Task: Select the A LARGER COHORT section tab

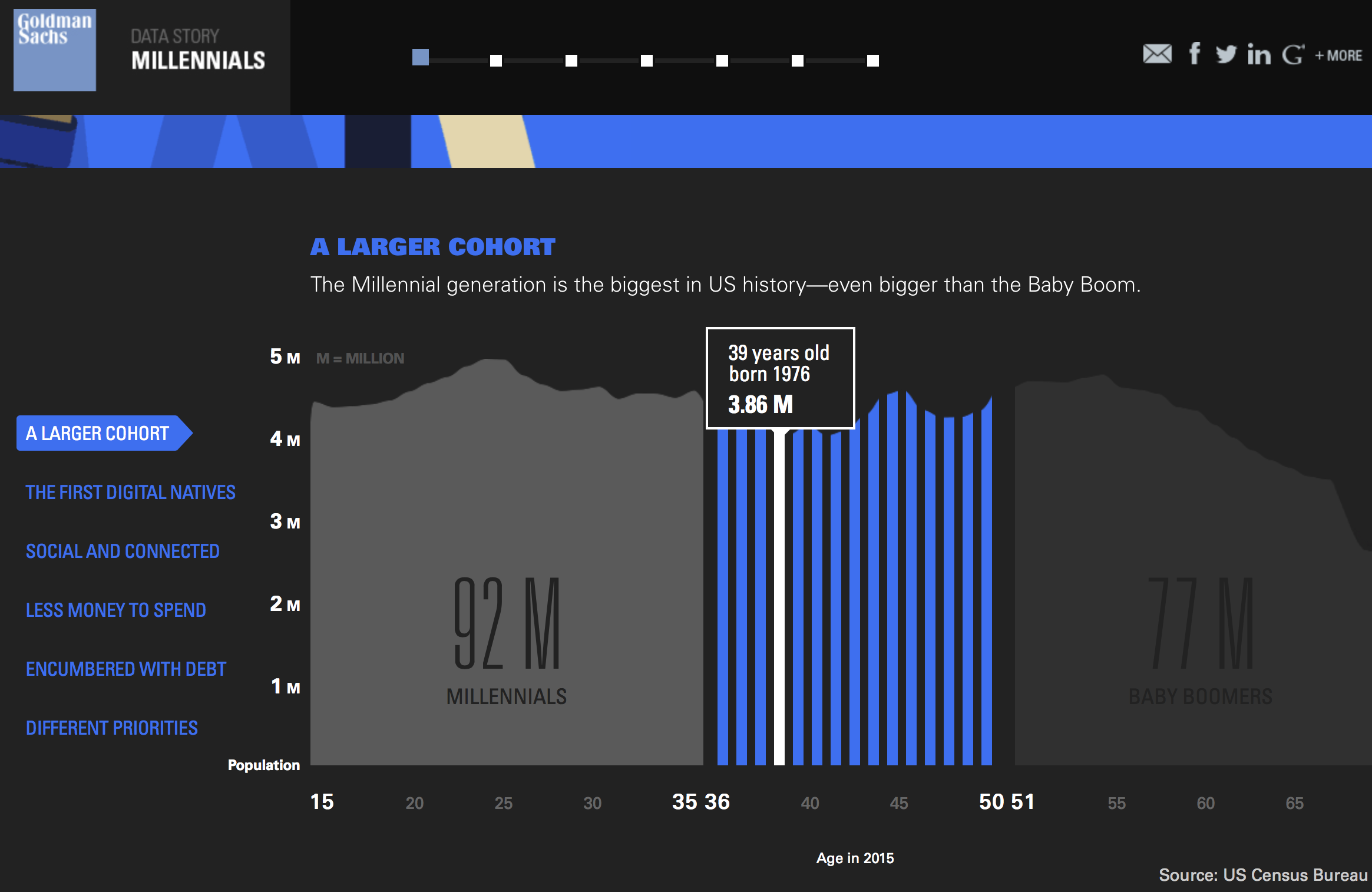Action: point(104,433)
